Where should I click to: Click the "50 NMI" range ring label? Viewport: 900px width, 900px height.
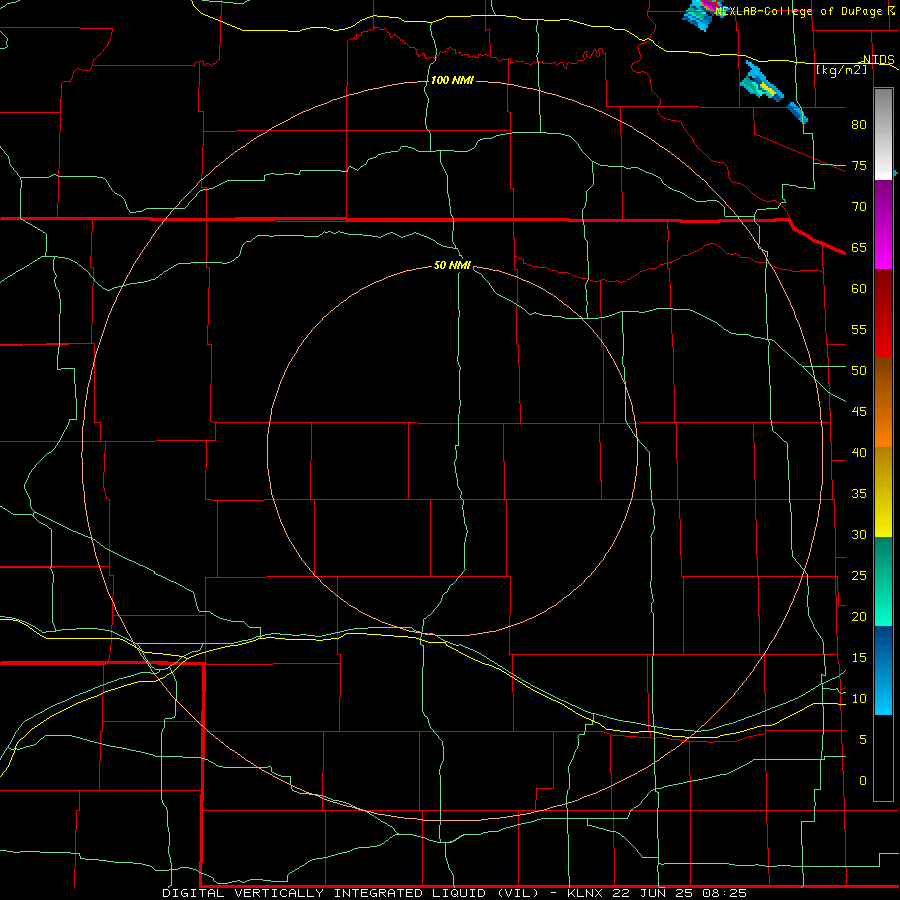click(x=452, y=265)
